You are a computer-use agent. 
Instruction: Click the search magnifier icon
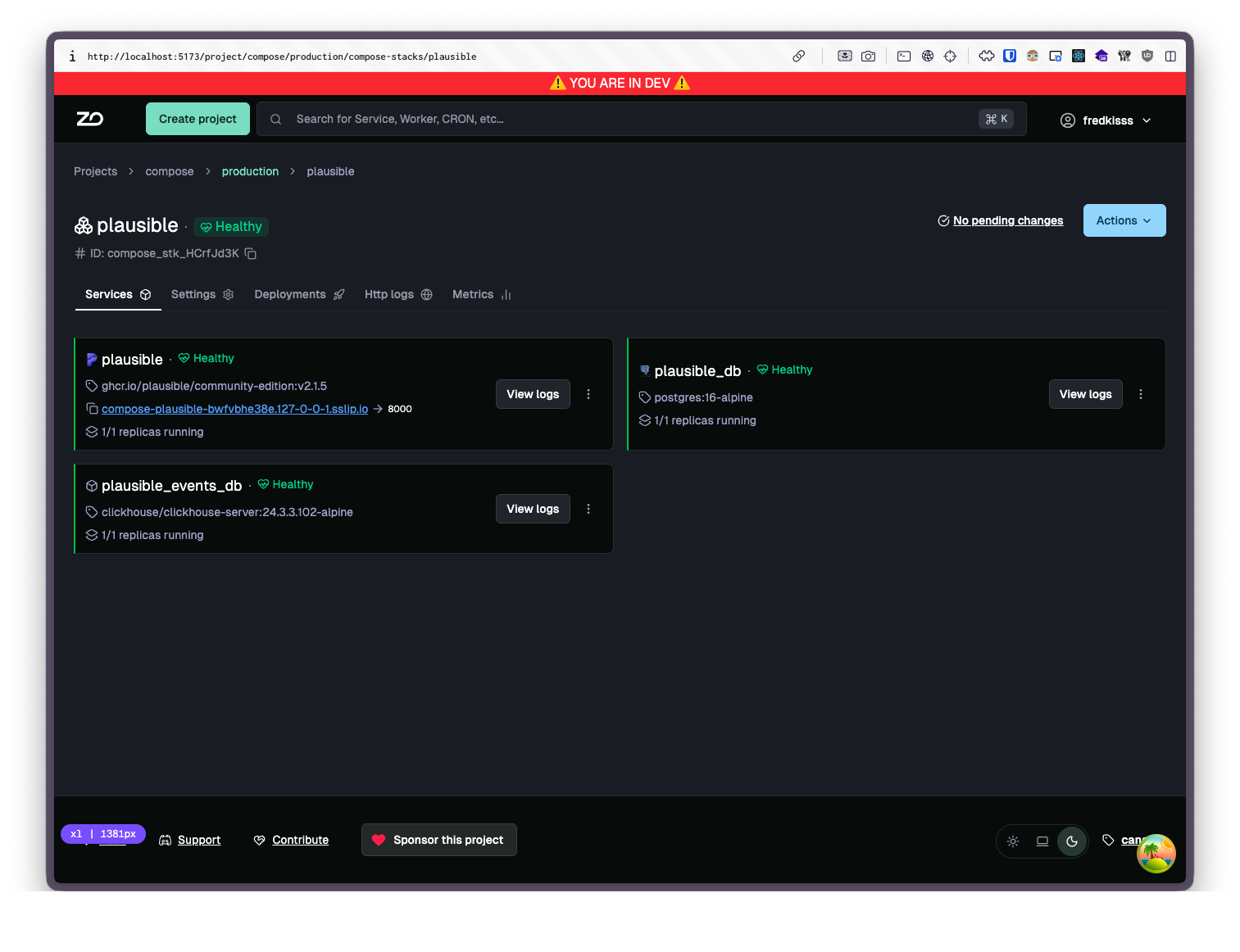[276, 120]
